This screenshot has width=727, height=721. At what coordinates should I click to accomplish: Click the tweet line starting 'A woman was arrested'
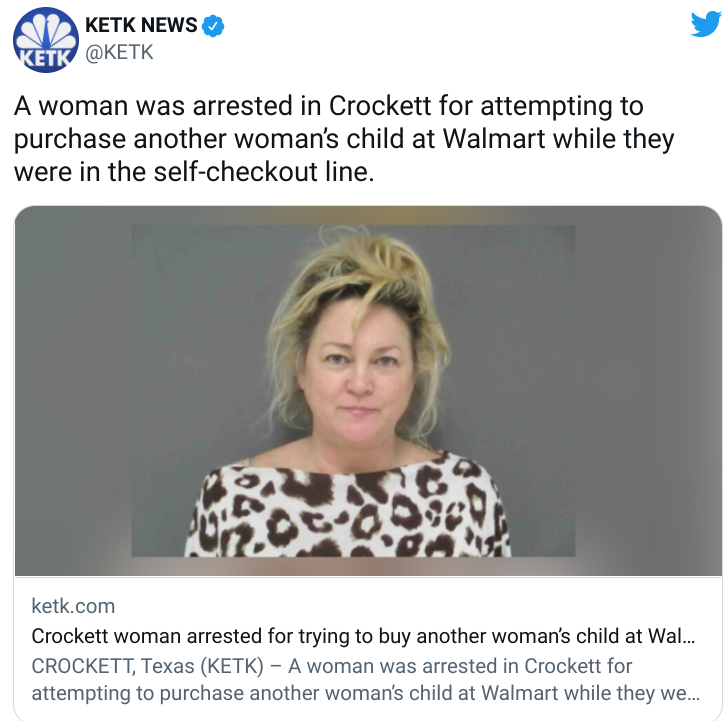329,106
